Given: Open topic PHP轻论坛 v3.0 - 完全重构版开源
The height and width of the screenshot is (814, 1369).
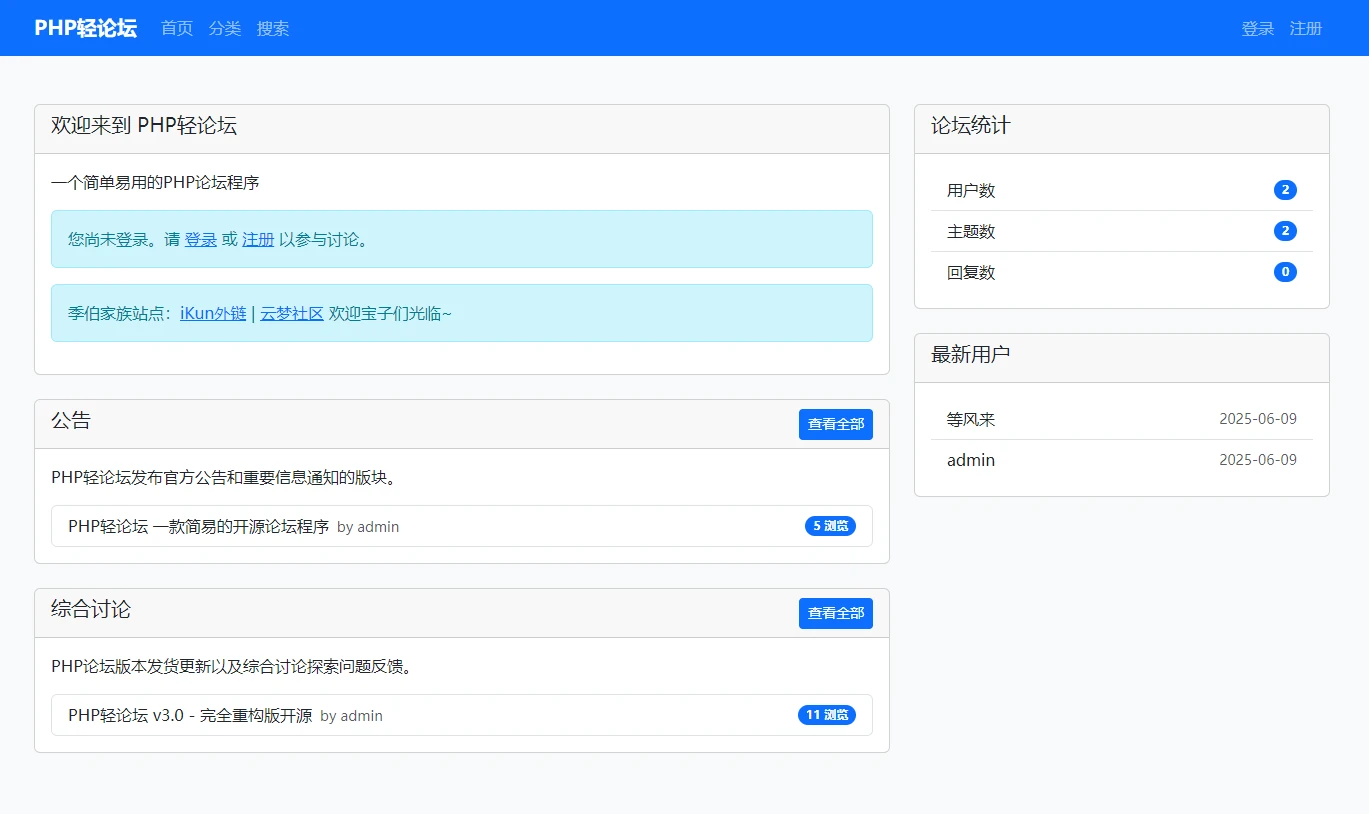Looking at the screenshot, I should (190, 715).
